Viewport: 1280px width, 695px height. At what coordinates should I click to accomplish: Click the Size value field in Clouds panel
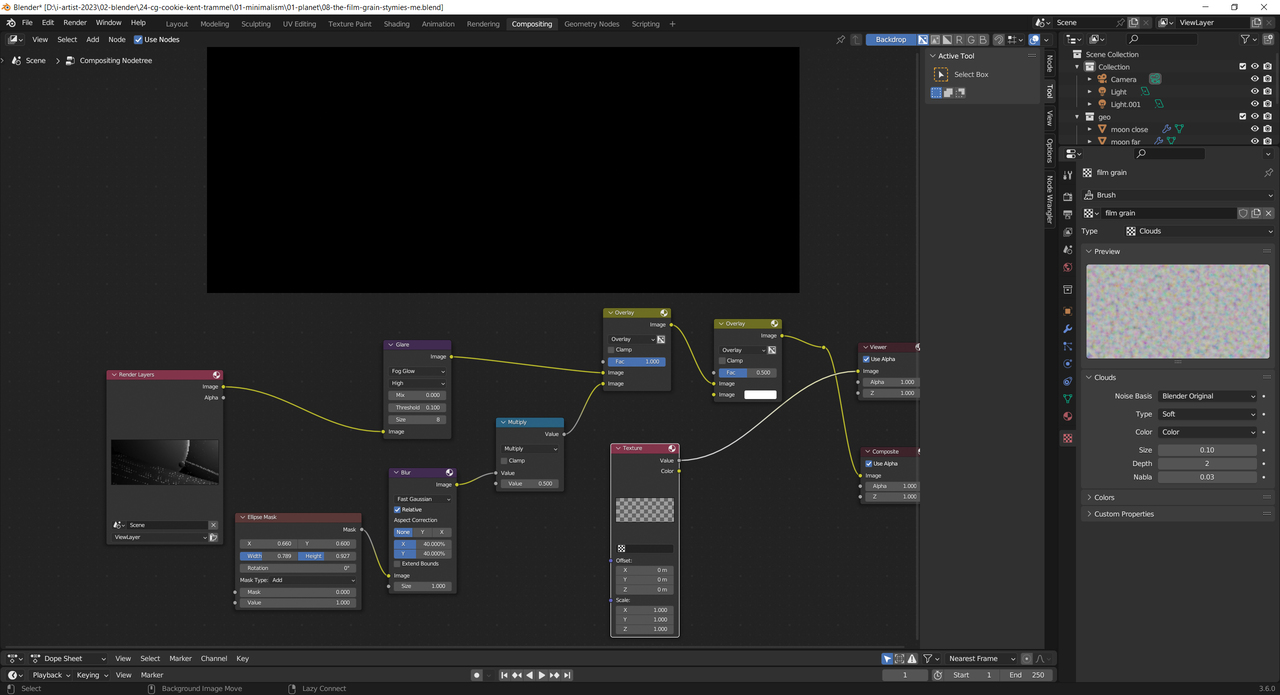1207,450
